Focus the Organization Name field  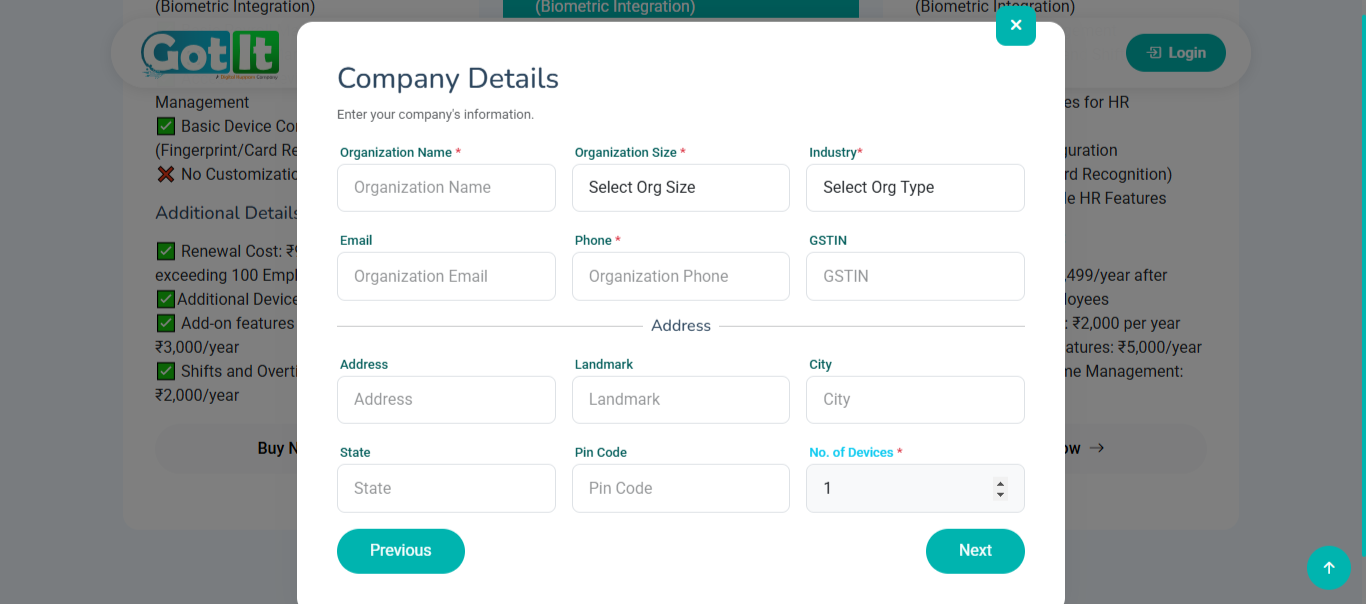446,188
